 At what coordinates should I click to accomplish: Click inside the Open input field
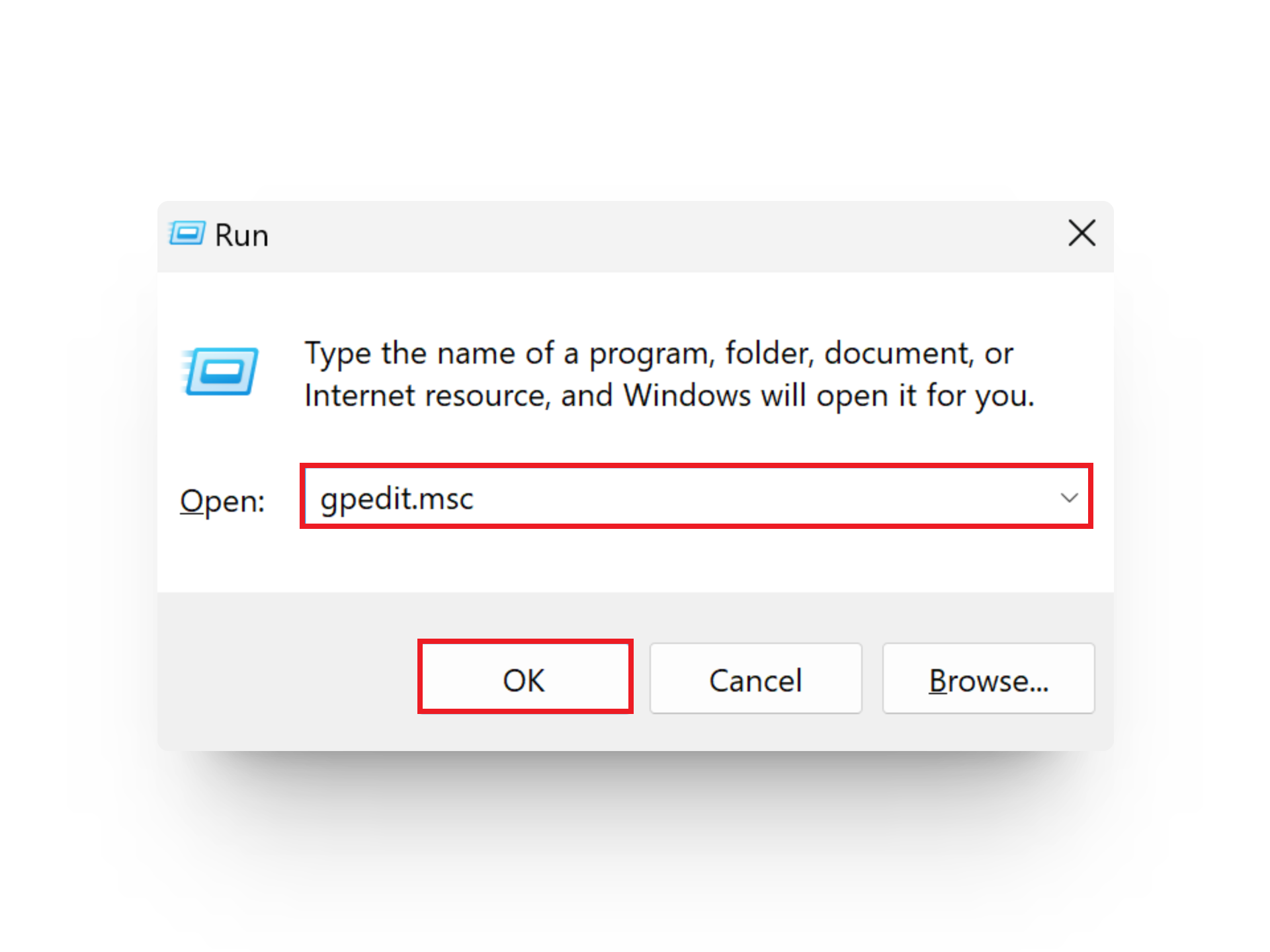(x=661, y=498)
